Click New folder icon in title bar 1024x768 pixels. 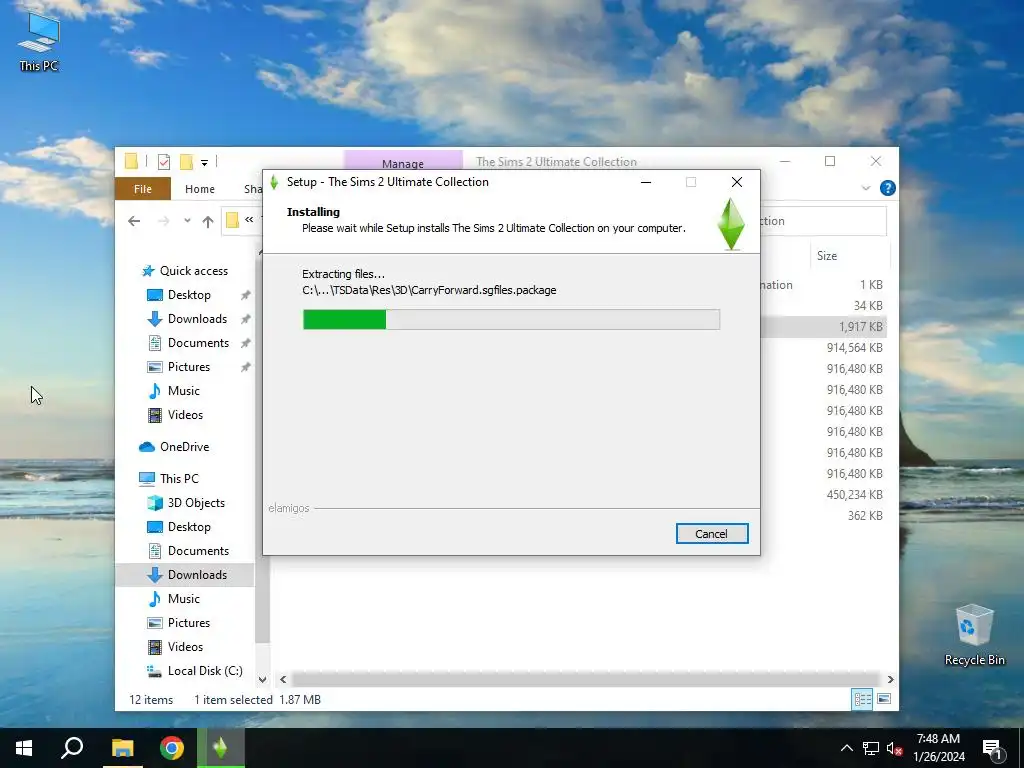(x=186, y=161)
